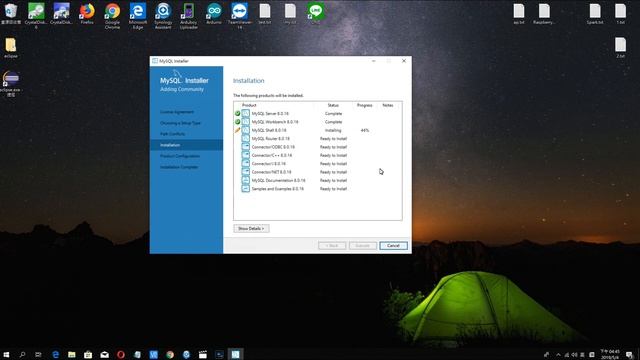Select the Connector/NET 8.0.16 row text
Screen dimensions: 640x360
271,172
